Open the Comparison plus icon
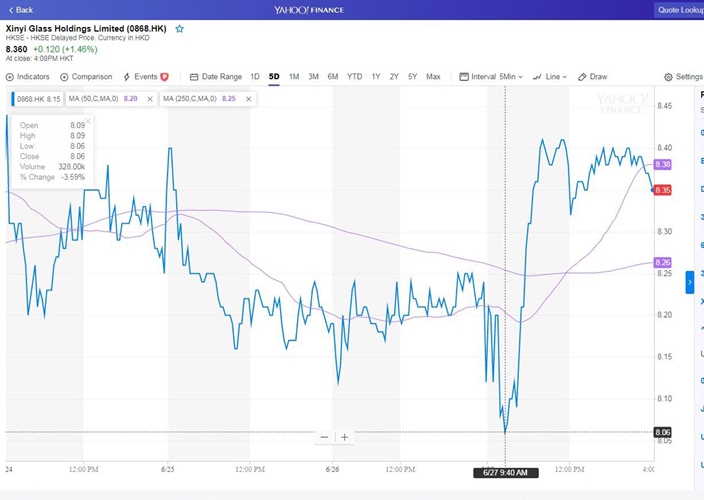 64,77
